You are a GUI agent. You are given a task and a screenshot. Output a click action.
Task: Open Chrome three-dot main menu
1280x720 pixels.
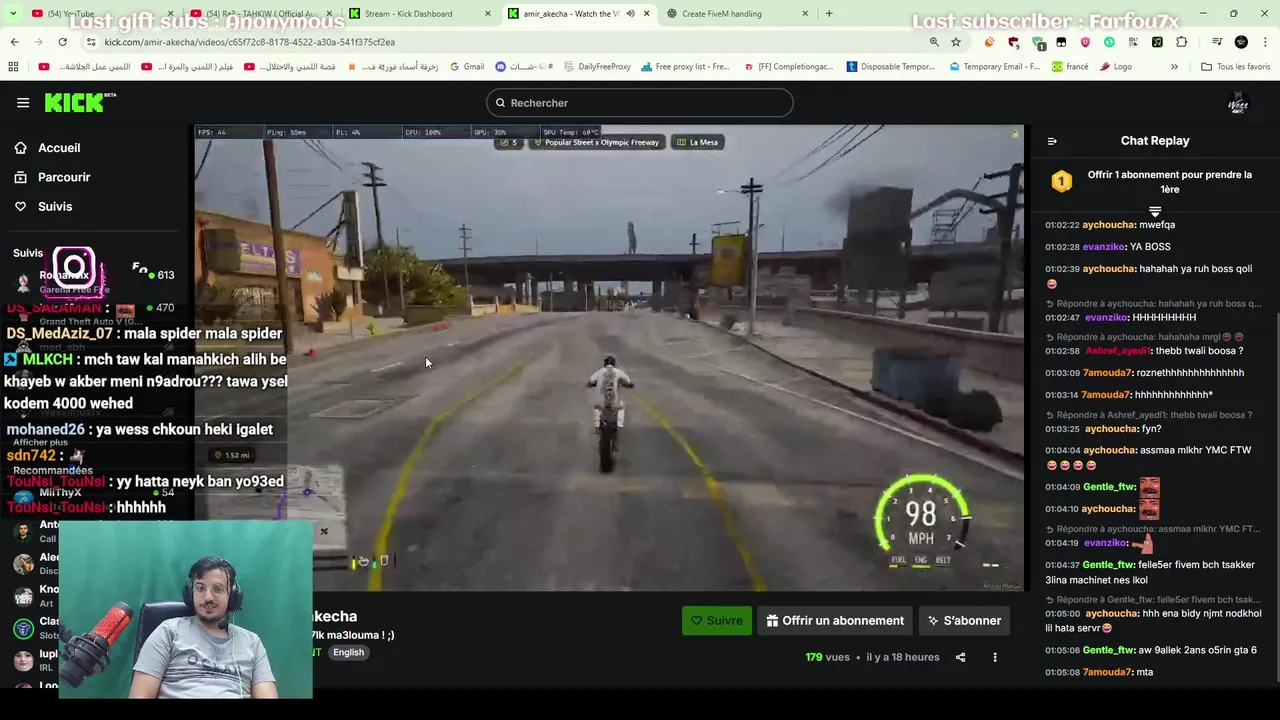pyautogui.click(x=1266, y=42)
